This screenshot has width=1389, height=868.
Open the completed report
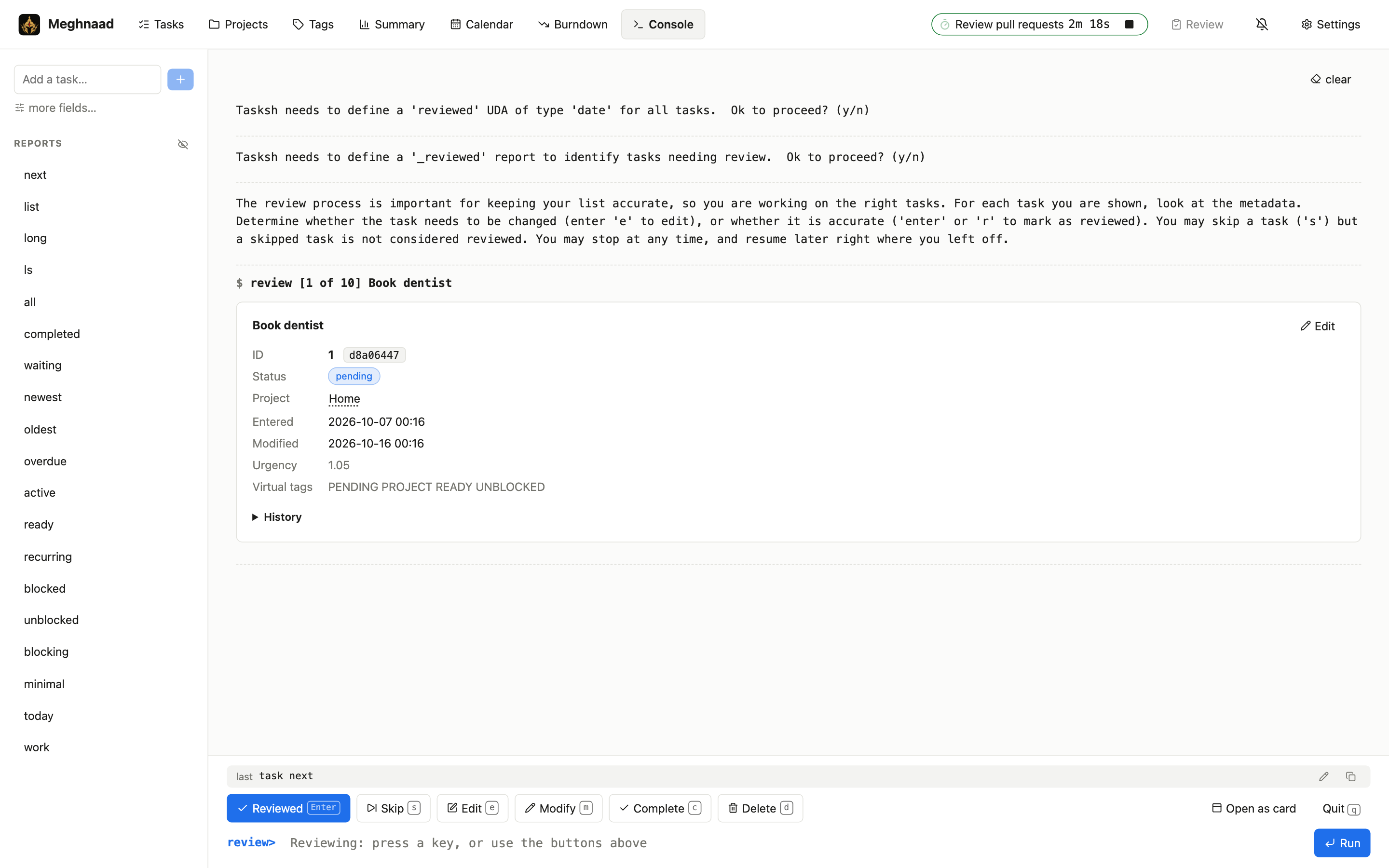52,334
